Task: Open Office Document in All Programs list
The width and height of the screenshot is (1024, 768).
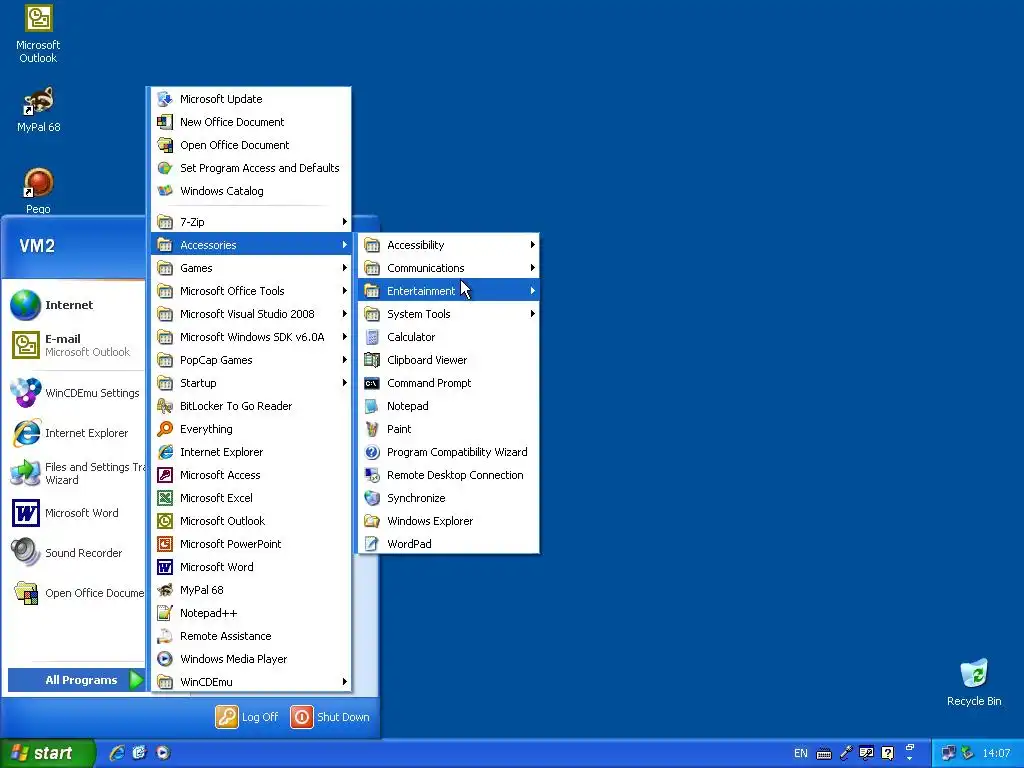Action: coord(251,145)
